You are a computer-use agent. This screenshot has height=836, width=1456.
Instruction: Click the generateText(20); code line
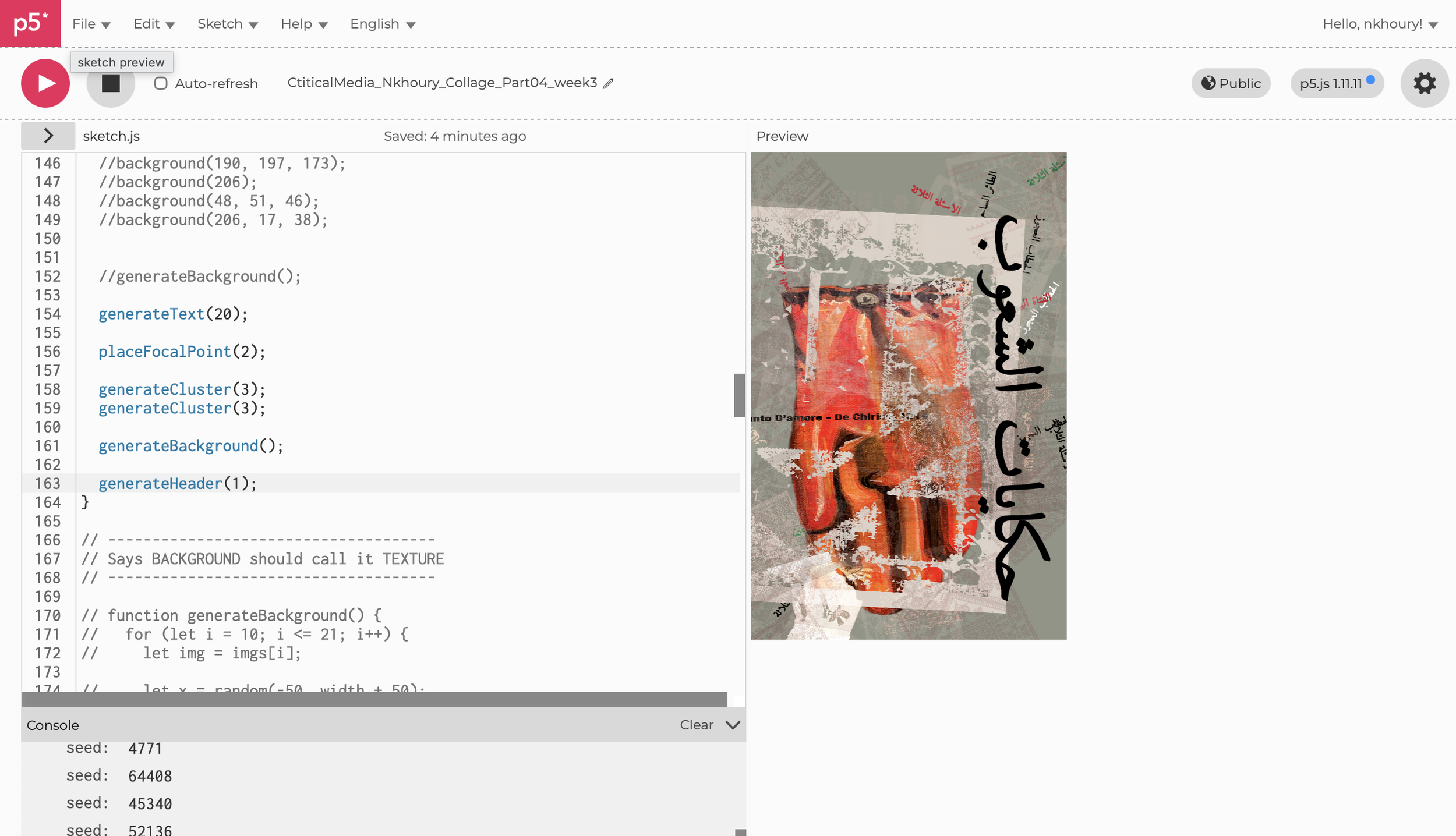tap(173, 314)
